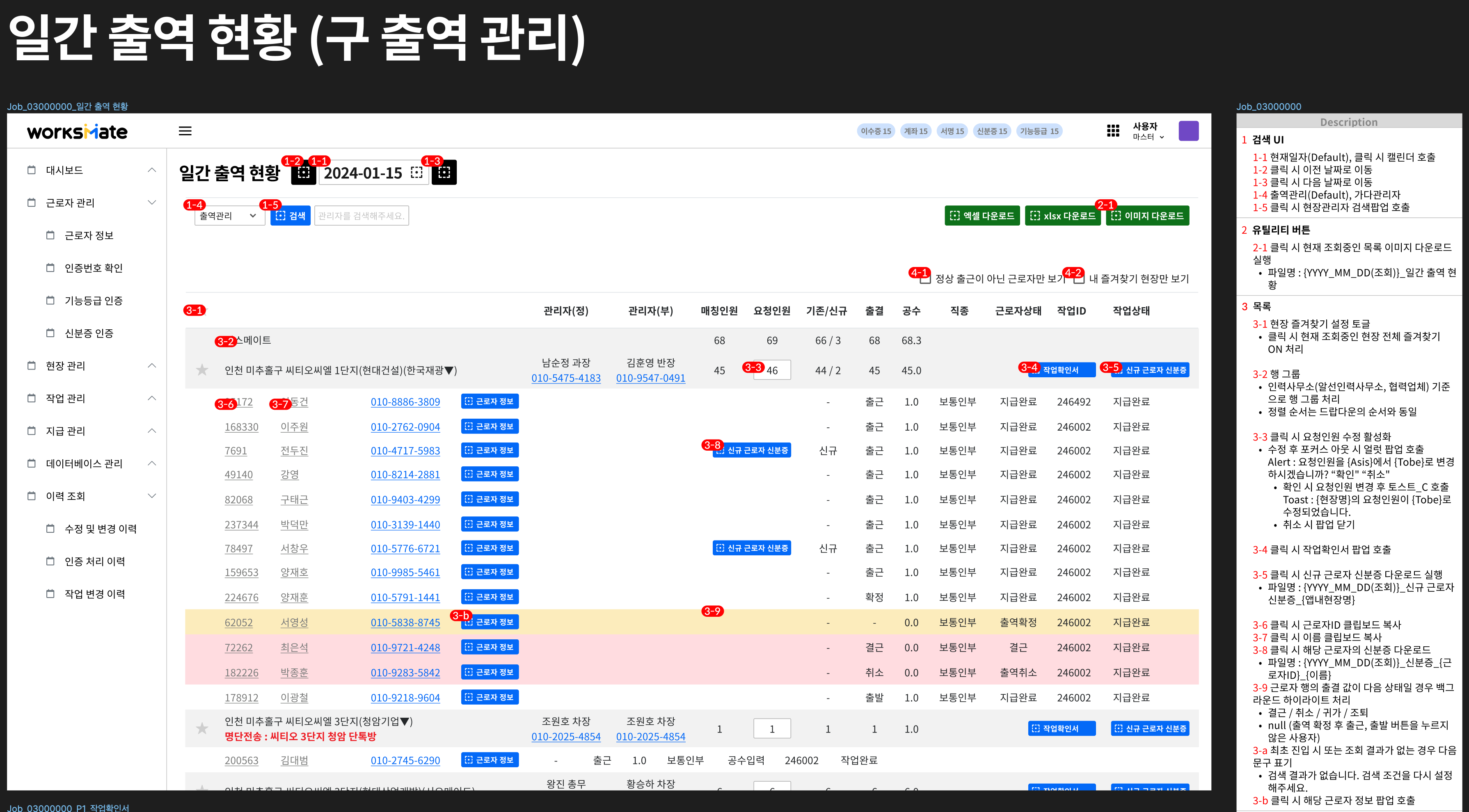Edit the 요청인원 field showing 46
This screenshot has width=1469, height=812.
(771, 370)
